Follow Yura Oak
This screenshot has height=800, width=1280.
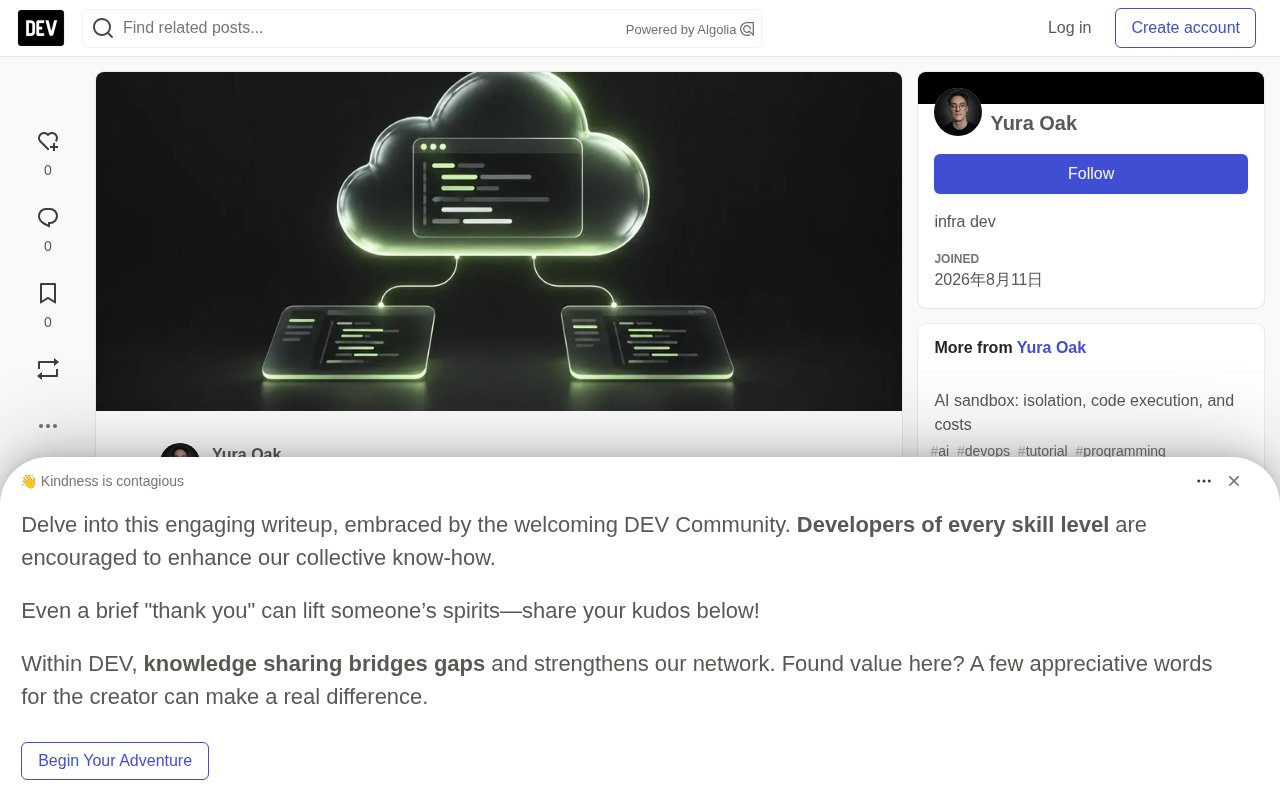click(1091, 174)
